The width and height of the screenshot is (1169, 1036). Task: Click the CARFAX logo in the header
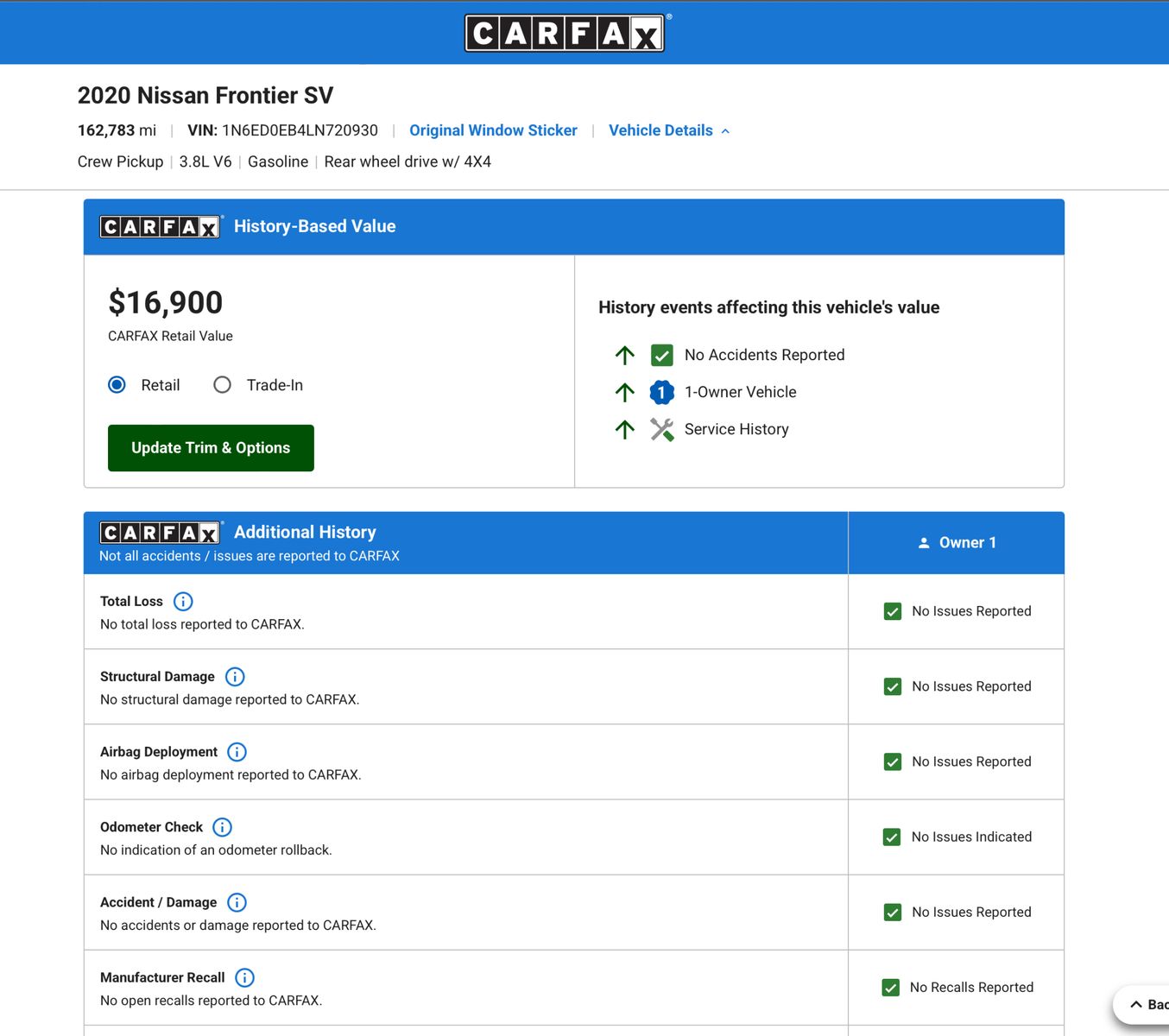coord(565,33)
